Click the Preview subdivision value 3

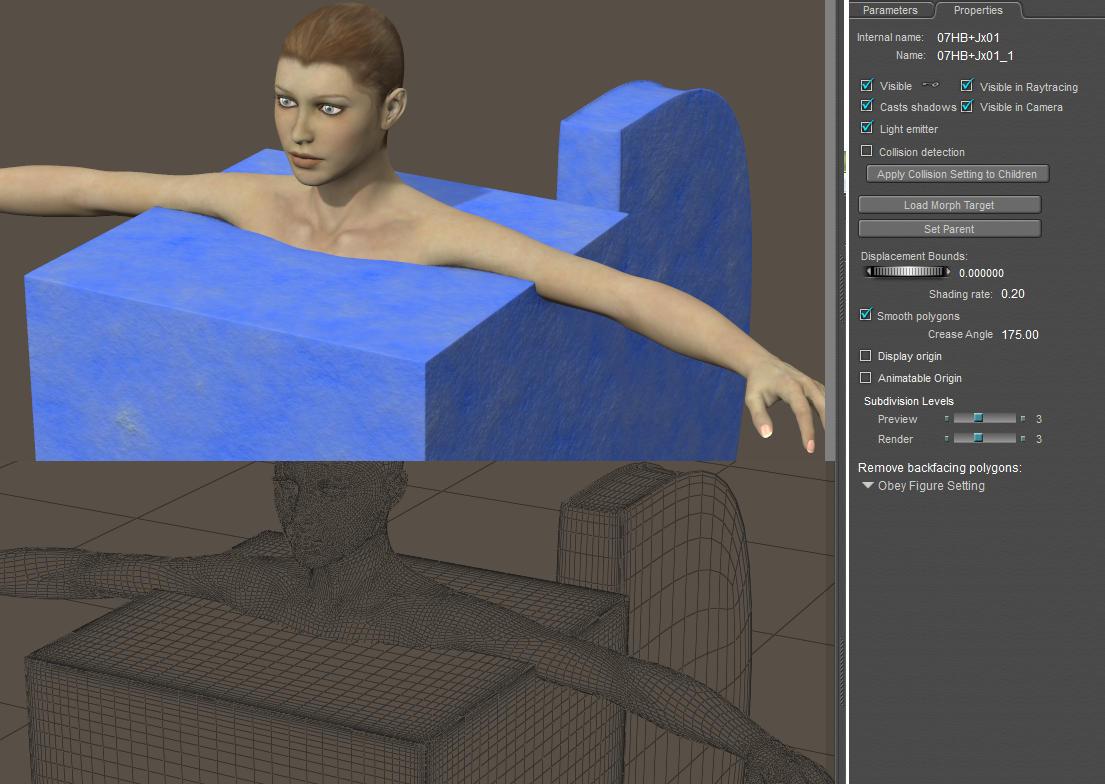[1039, 419]
